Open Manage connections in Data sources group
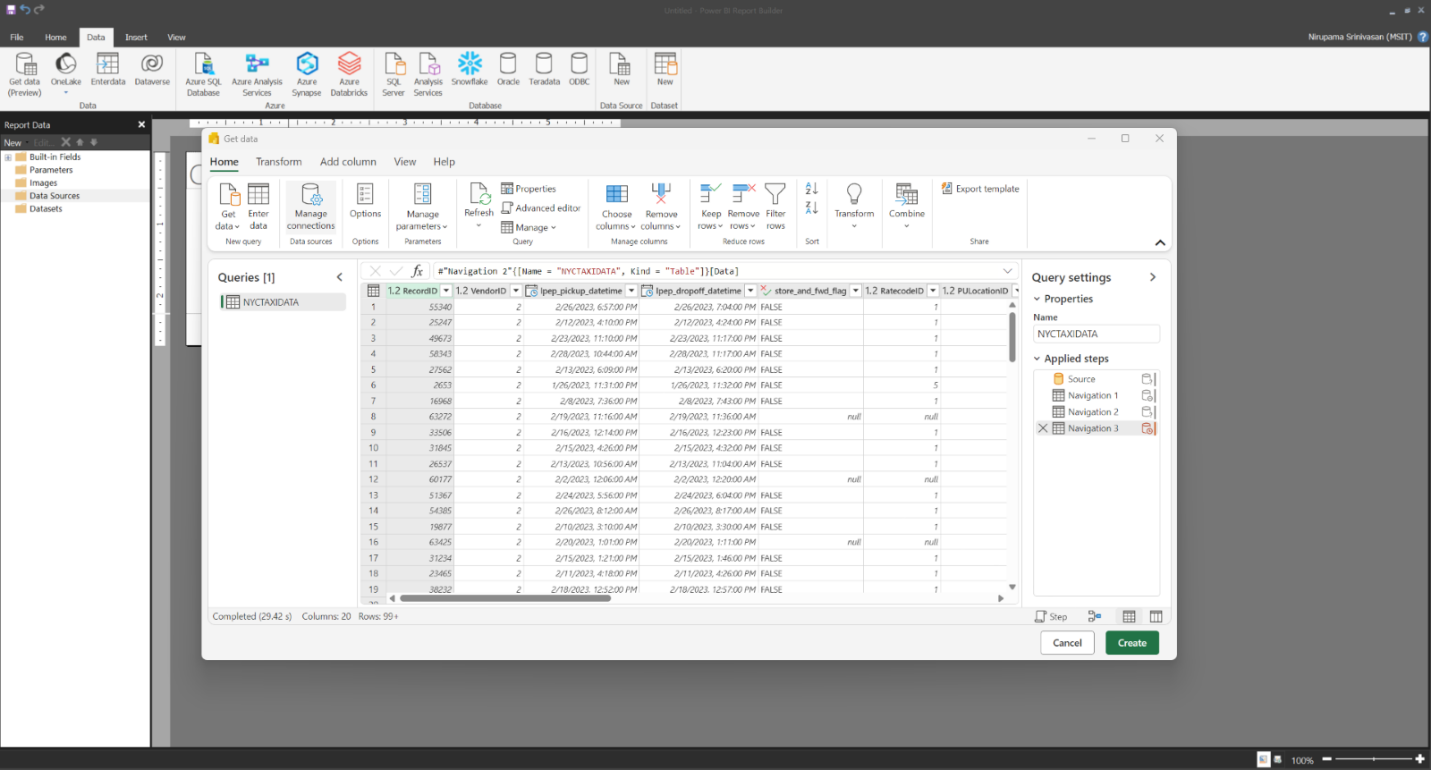The height and width of the screenshot is (770, 1431). 311,207
